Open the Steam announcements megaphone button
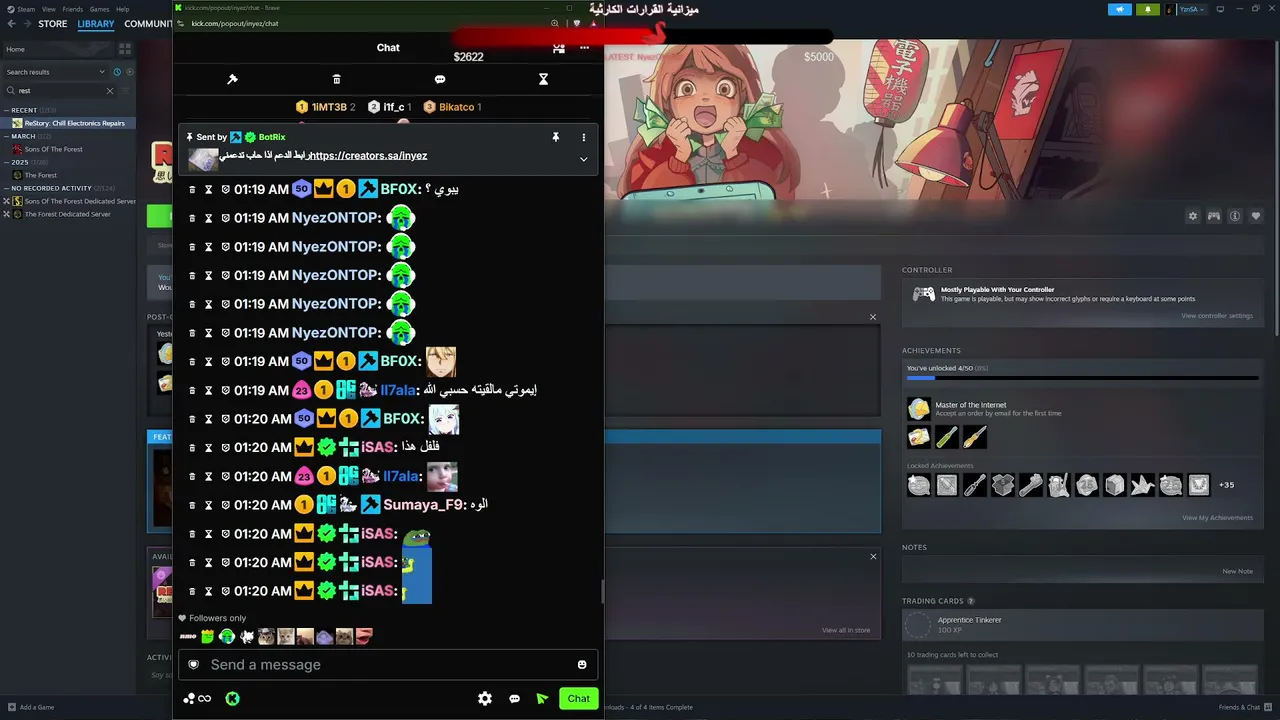This screenshot has height=720, width=1280. point(1120,9)
